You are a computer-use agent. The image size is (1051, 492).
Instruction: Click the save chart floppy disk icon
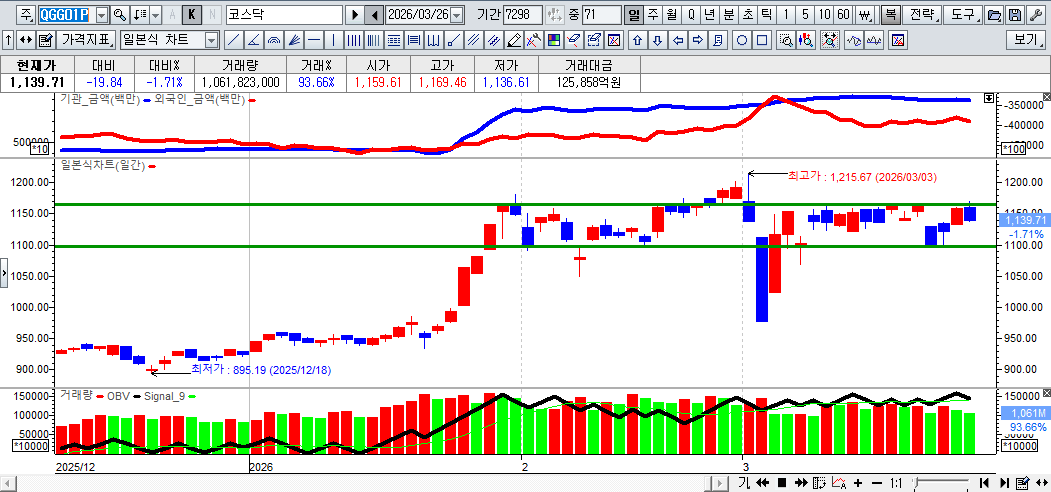point(1015,16)
